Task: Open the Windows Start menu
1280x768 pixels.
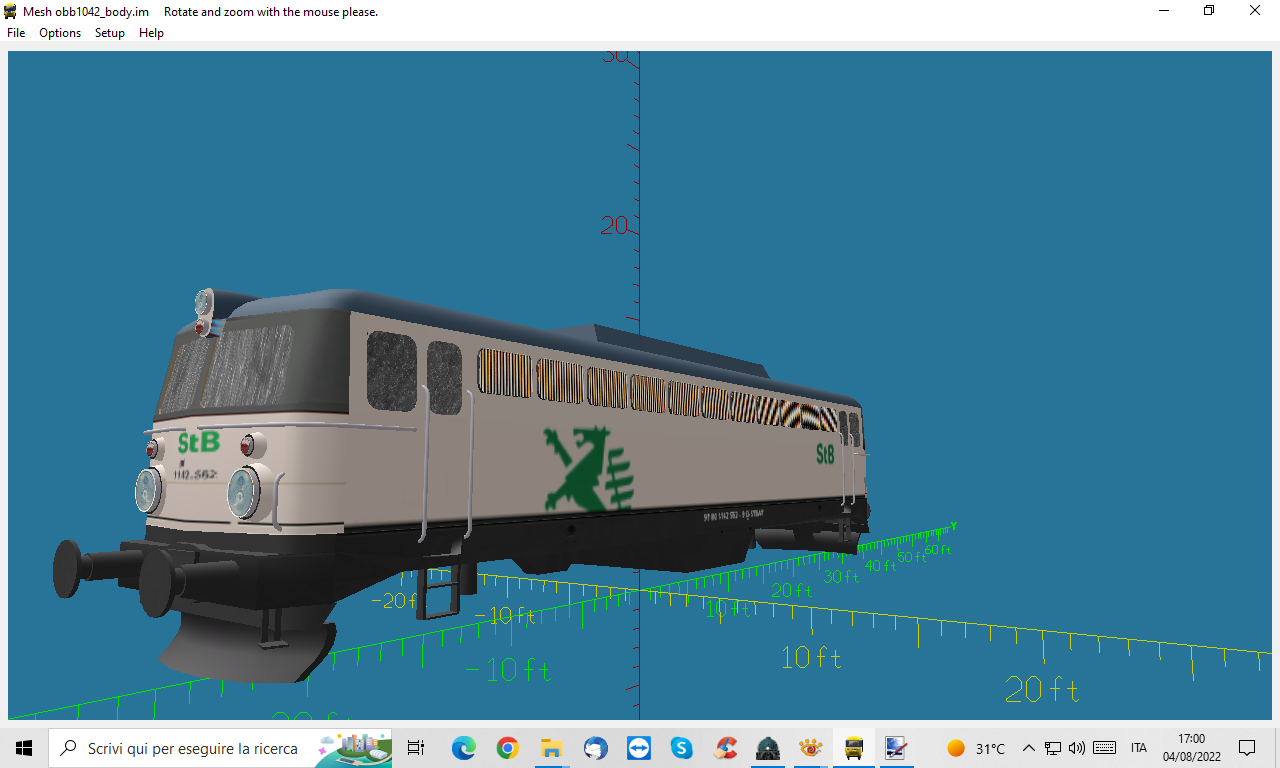Action: pyautogui.click(x=24, y=748)
